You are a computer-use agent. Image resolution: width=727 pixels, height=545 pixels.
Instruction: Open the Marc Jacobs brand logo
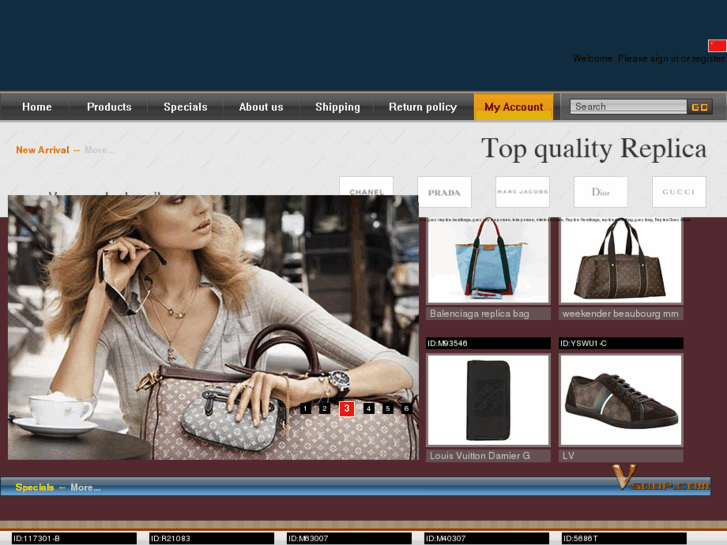pyautogui.click(x=523, y=192)
